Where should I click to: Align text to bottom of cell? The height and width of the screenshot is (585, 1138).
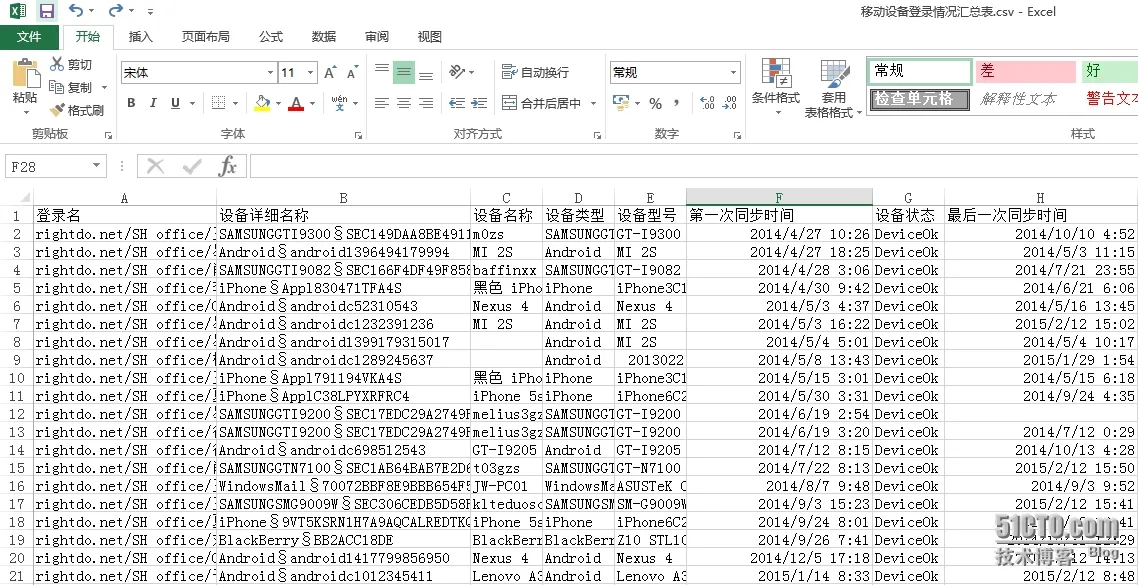427,73
